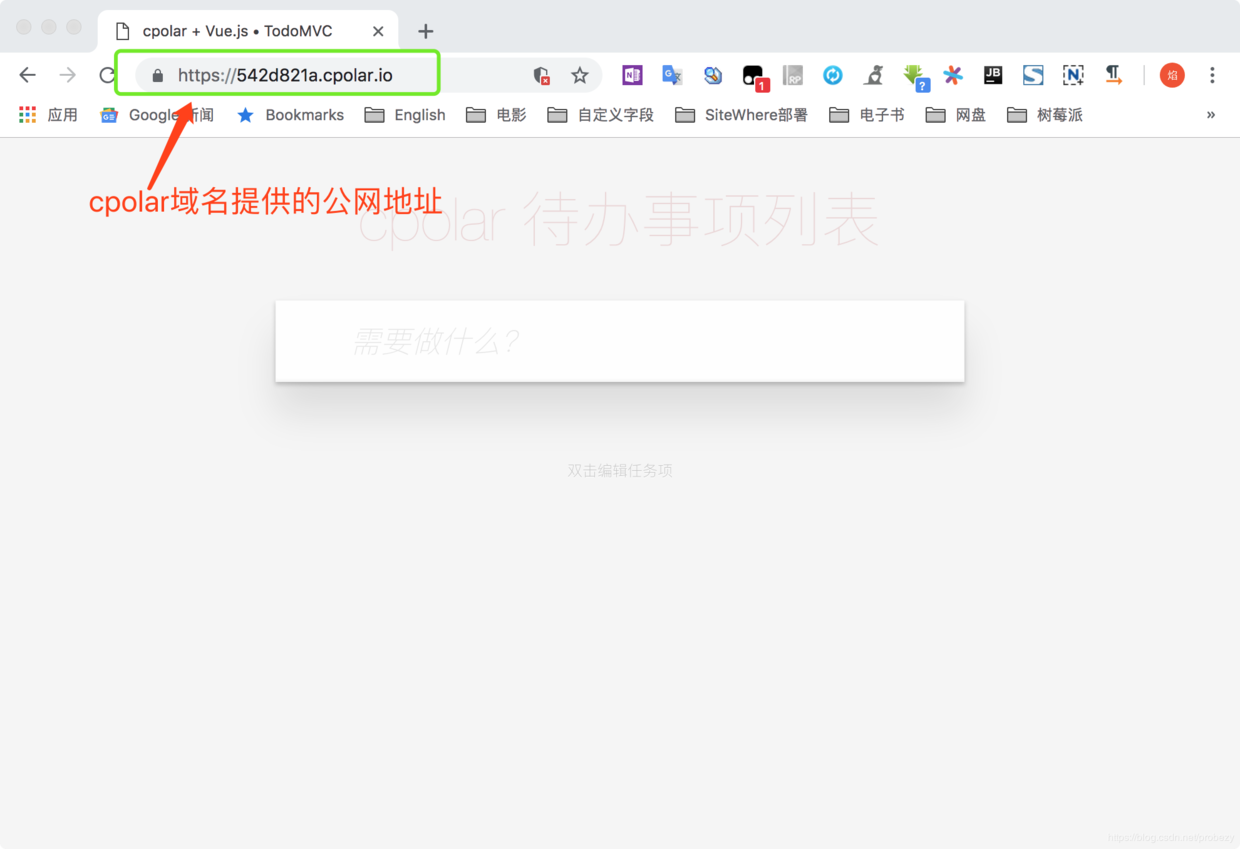1240x849 pixels.
Task: Click the 双击编辑任务项 footer text
Action: click(620, 470)
